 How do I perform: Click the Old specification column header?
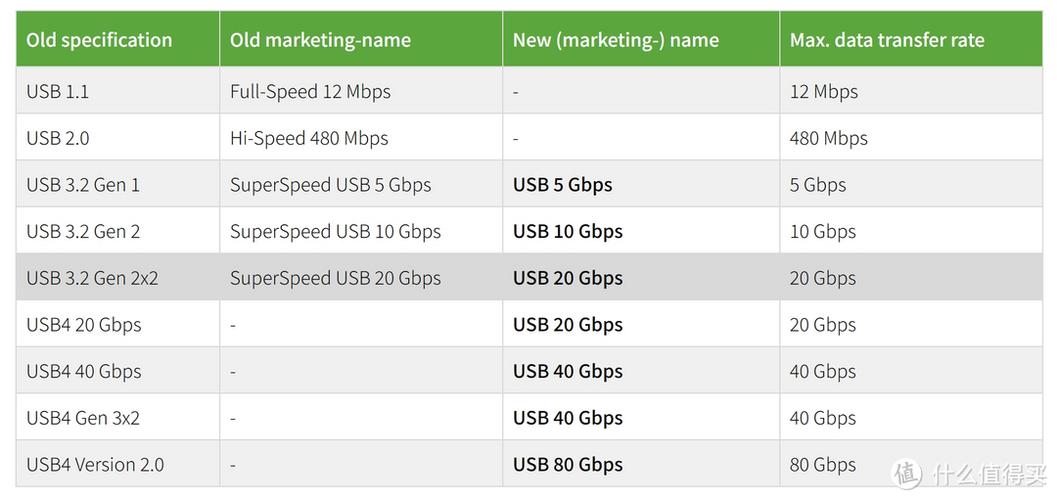tap(118, 40)
